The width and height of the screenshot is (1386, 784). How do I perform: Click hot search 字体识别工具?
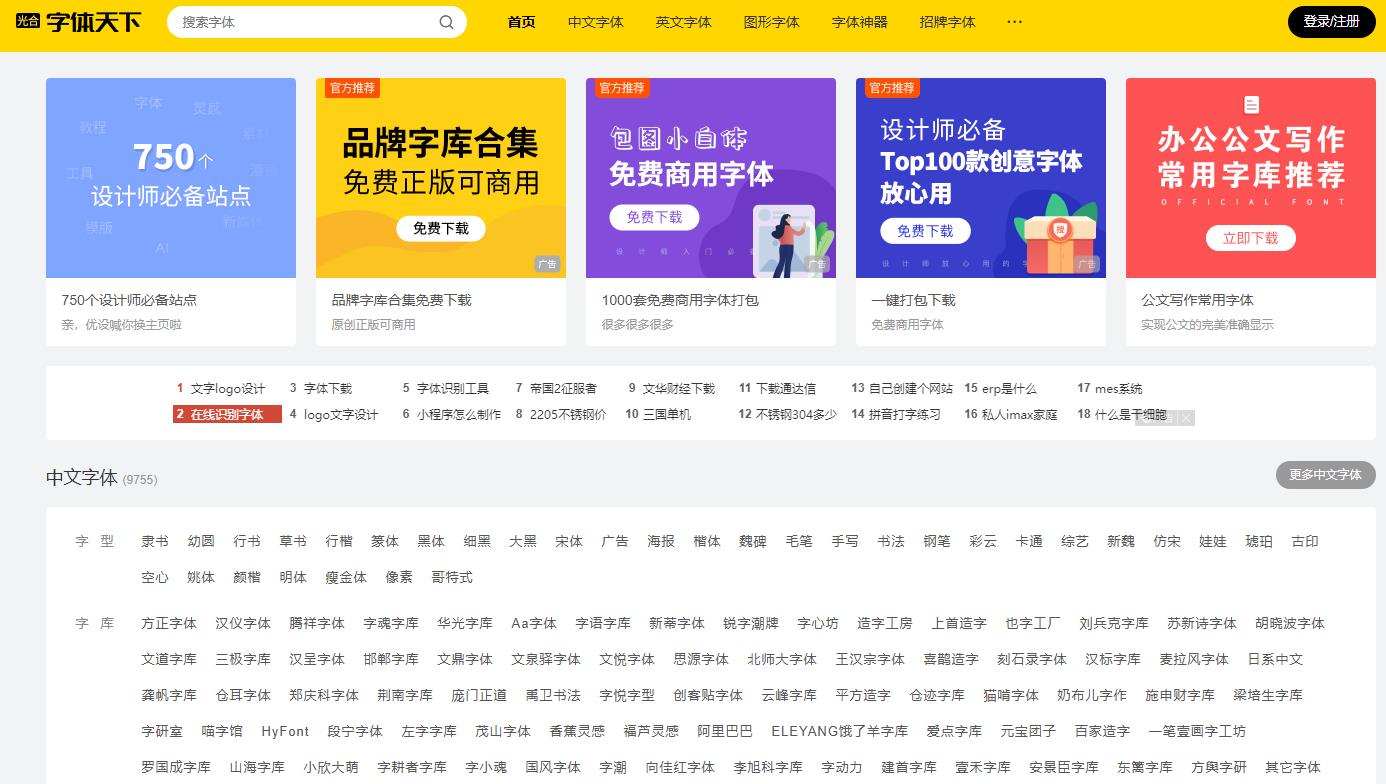453,388
